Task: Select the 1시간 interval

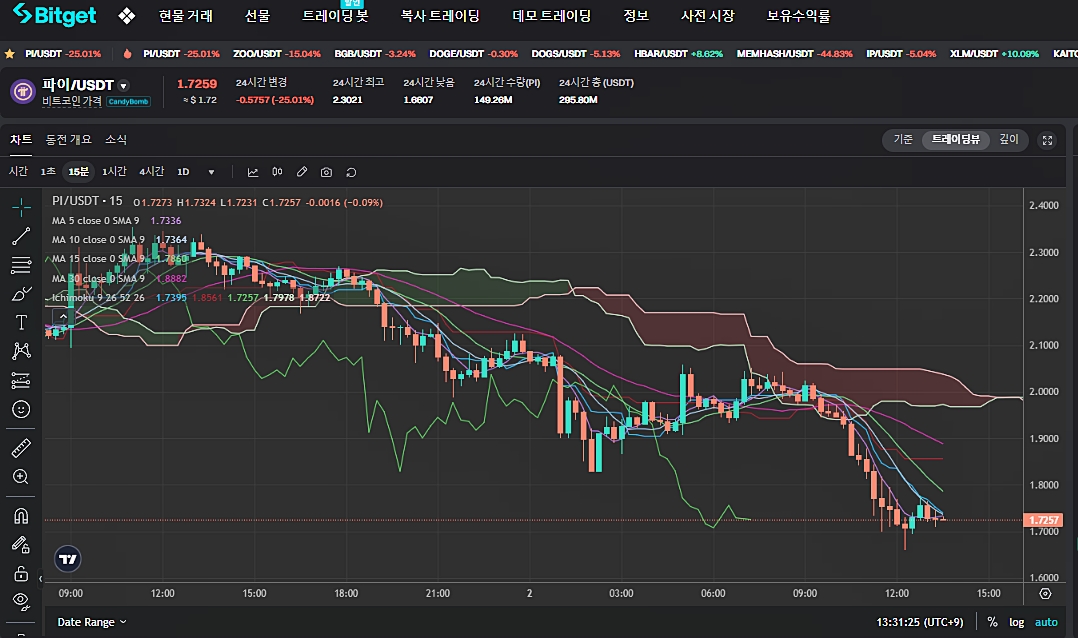Action: tap(114, 171)
